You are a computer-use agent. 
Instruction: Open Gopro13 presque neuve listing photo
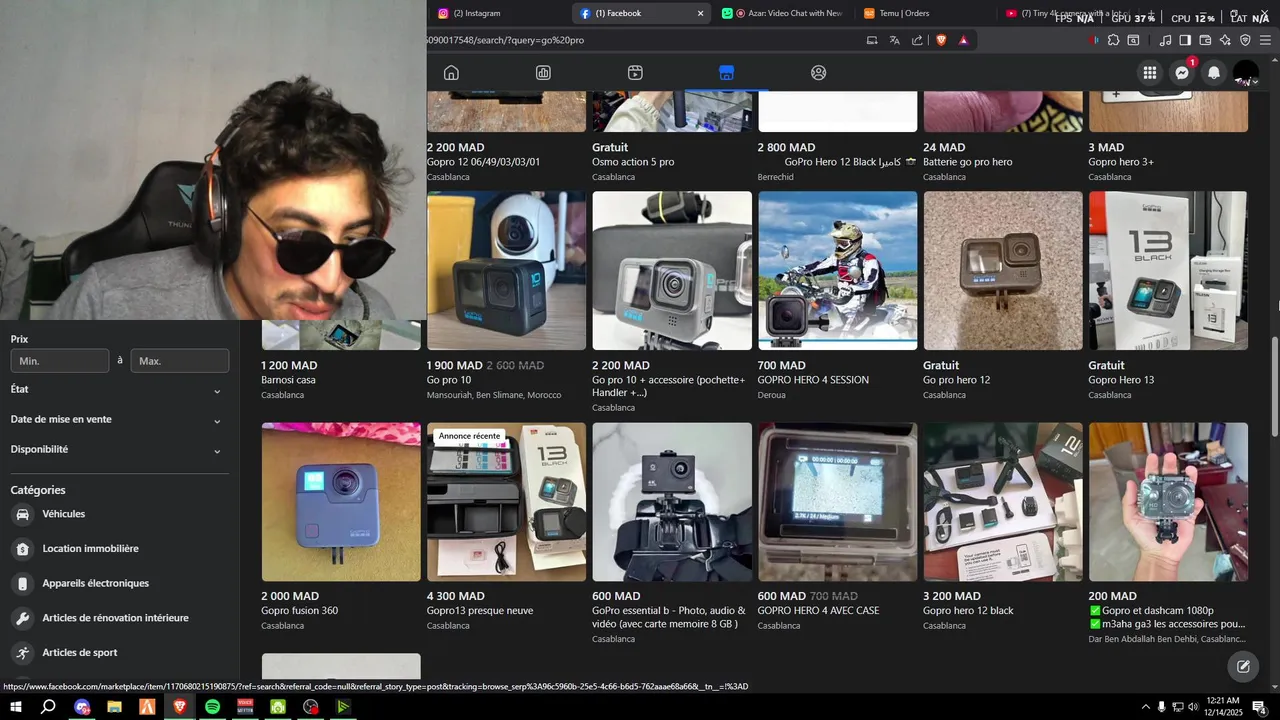pyautogui.click(x=506, y=502)
